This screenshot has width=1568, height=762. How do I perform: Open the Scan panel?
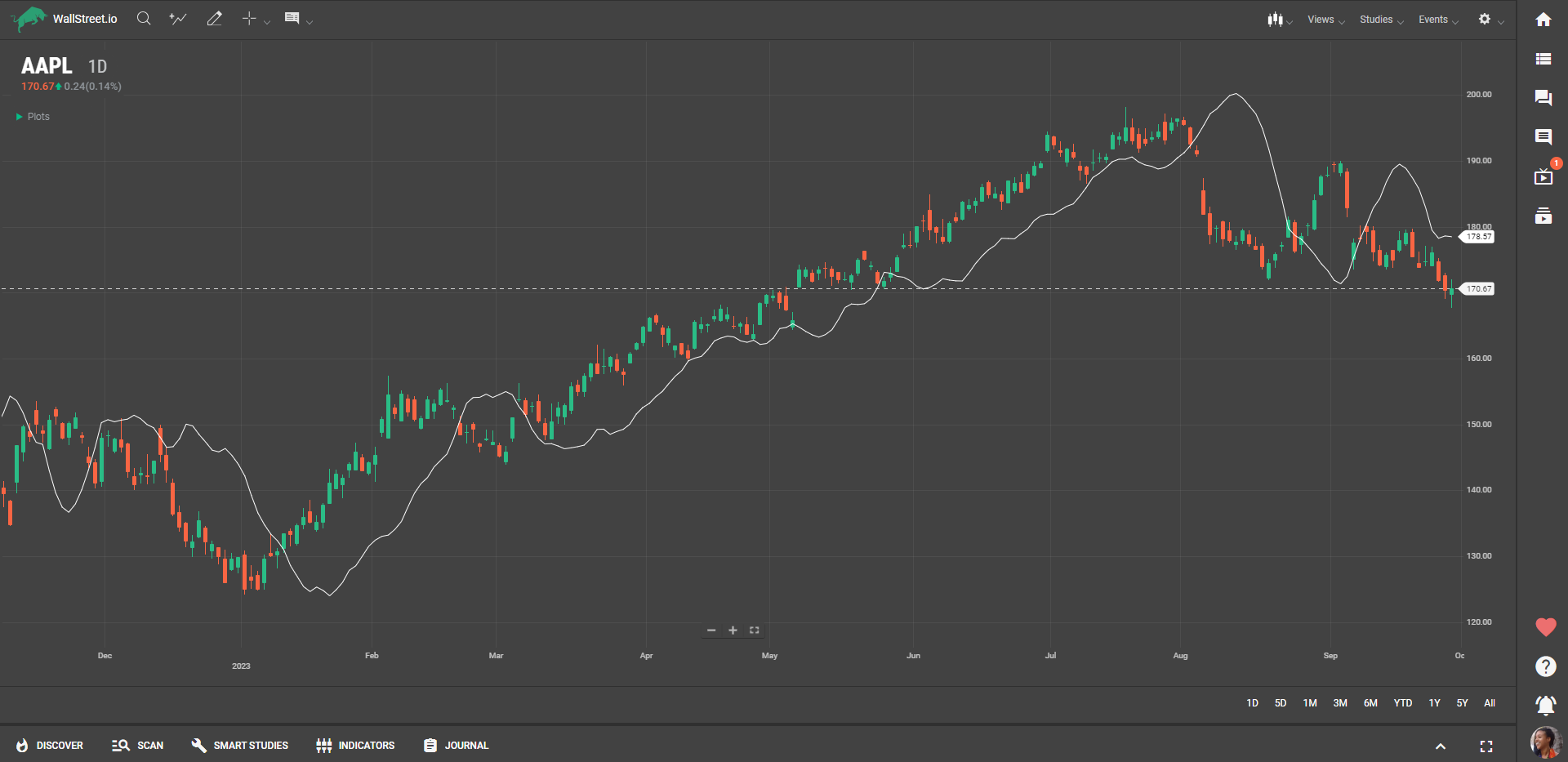click(138, 746)
